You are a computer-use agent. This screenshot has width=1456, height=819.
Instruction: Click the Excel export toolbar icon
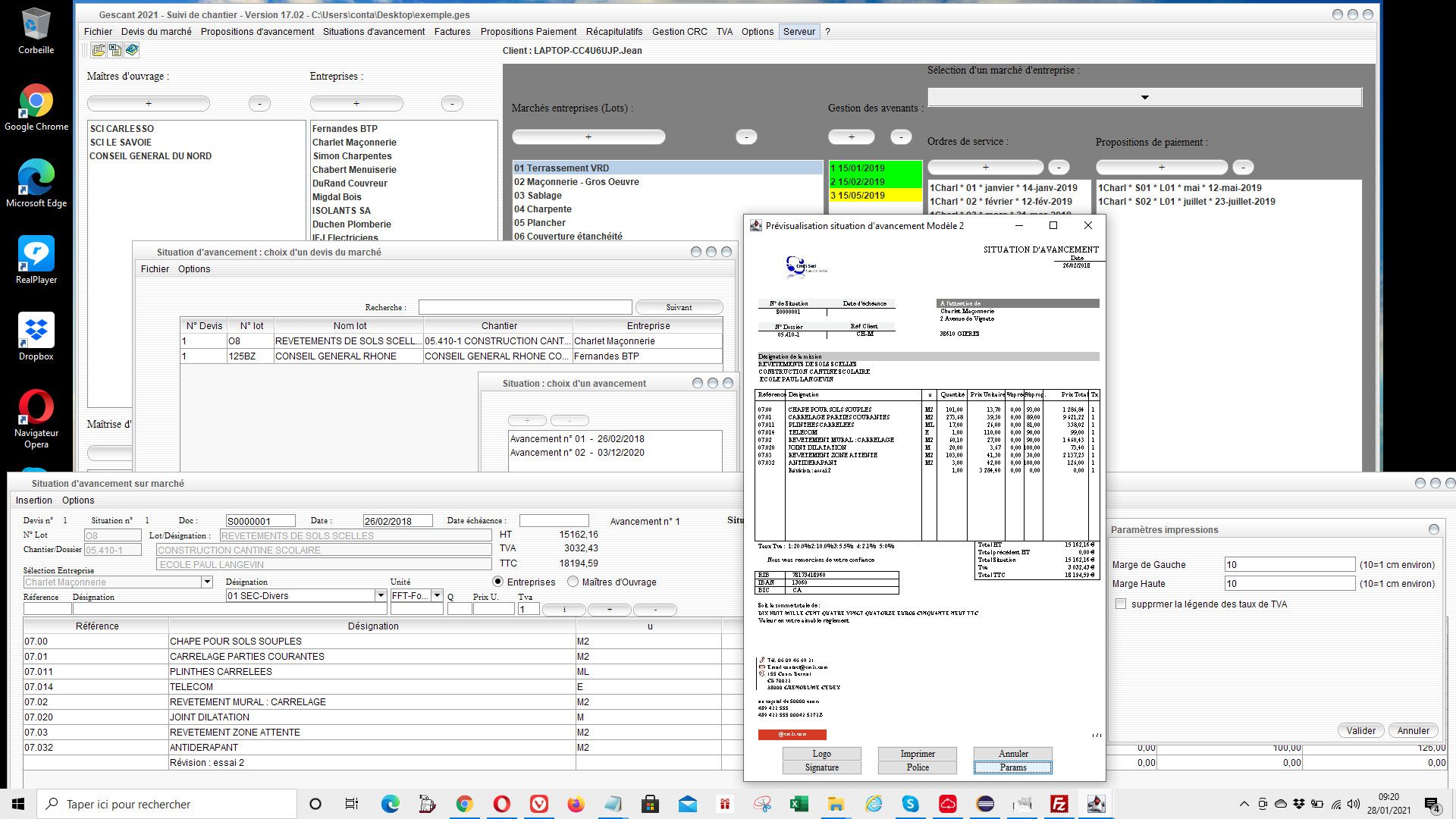coord(115,50)
